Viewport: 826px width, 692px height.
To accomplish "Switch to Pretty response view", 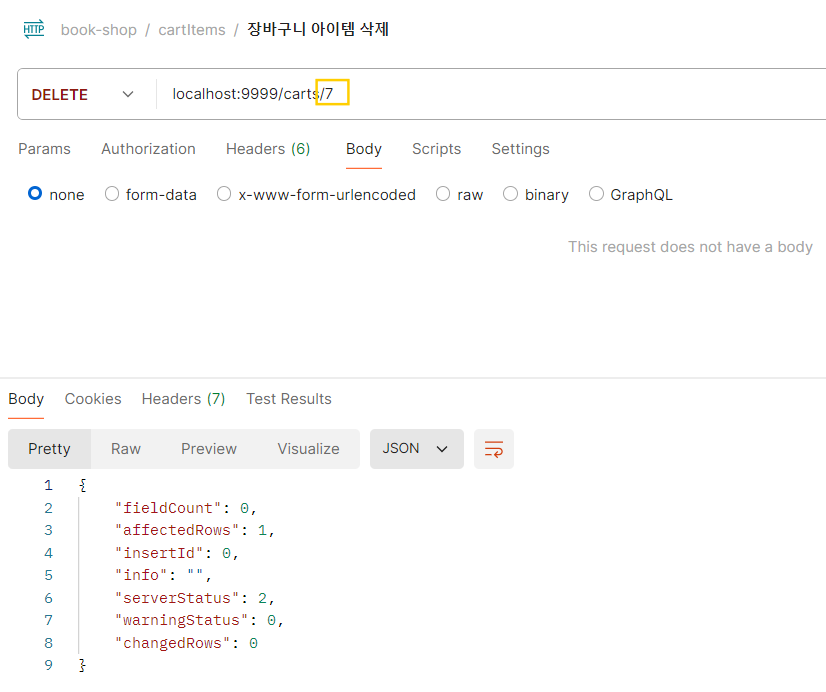I will 49,449.
